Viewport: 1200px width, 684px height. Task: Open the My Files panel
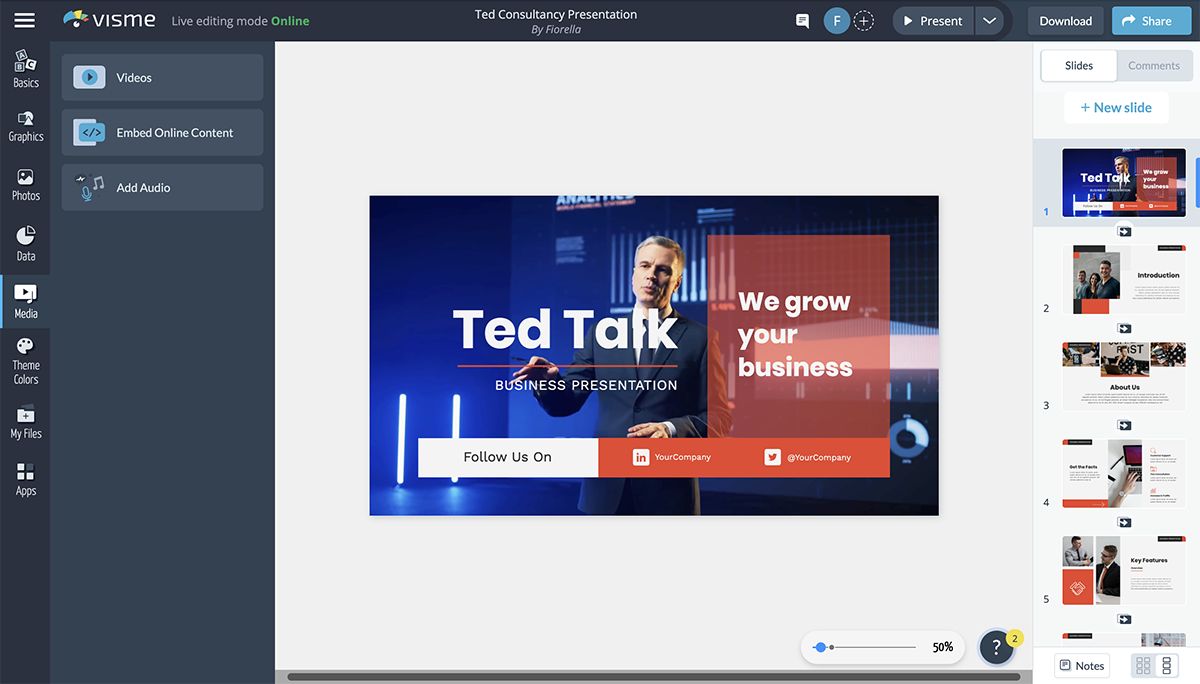[26, 422]
